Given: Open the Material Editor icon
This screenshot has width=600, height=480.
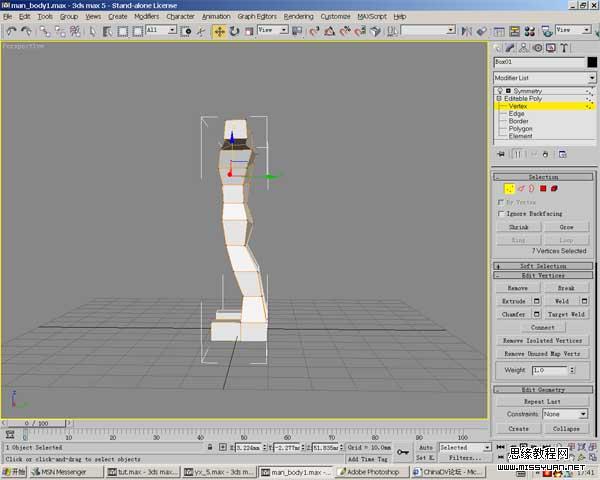Looking at the screenshot, I should click(x=529, y=31).
